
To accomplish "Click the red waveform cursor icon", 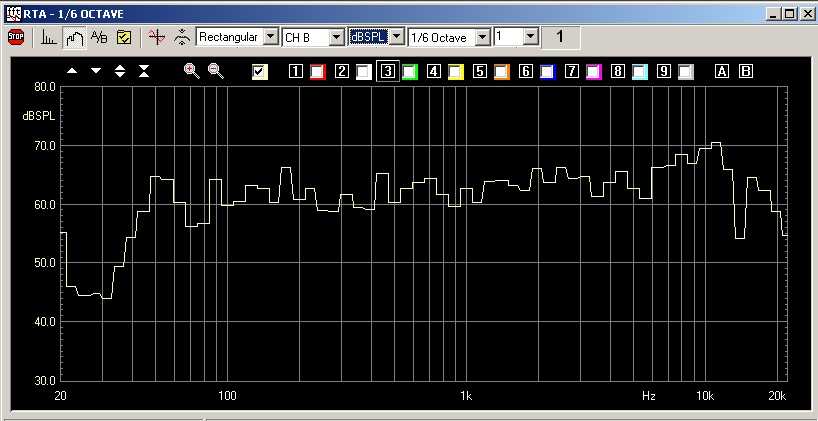I will point(155,37).
